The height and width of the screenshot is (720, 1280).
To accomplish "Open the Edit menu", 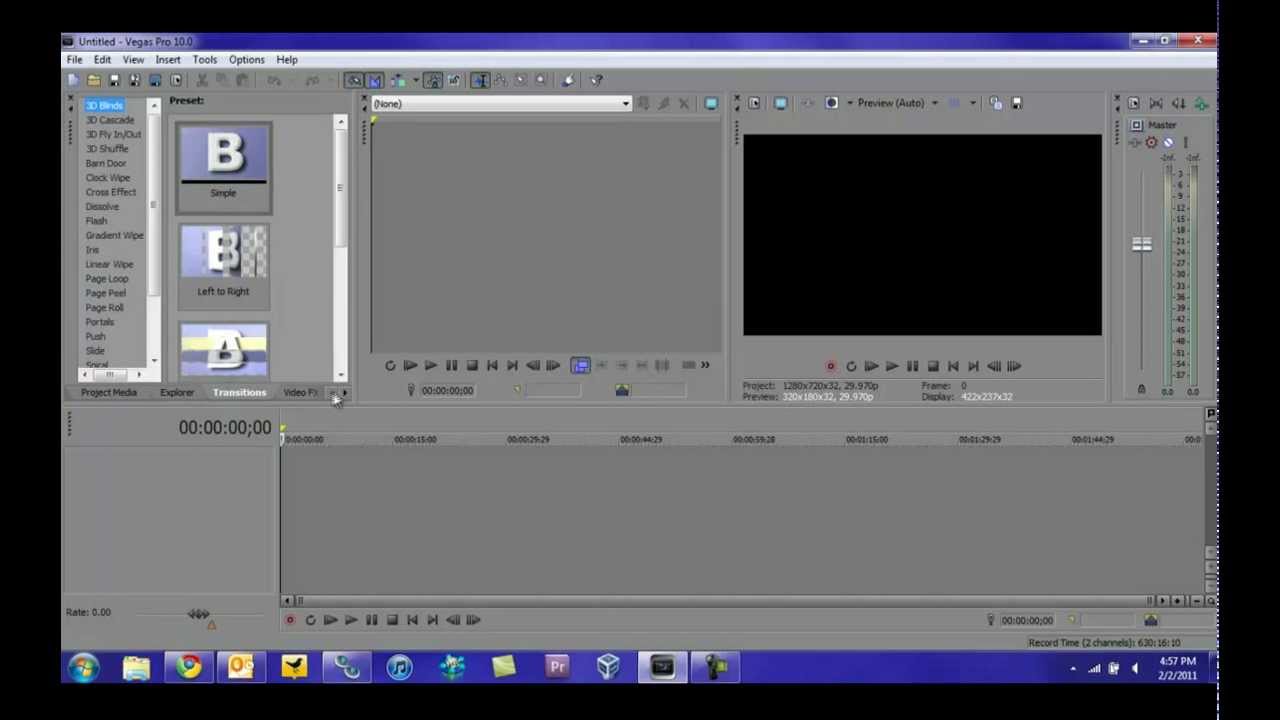I will point(102,60).
